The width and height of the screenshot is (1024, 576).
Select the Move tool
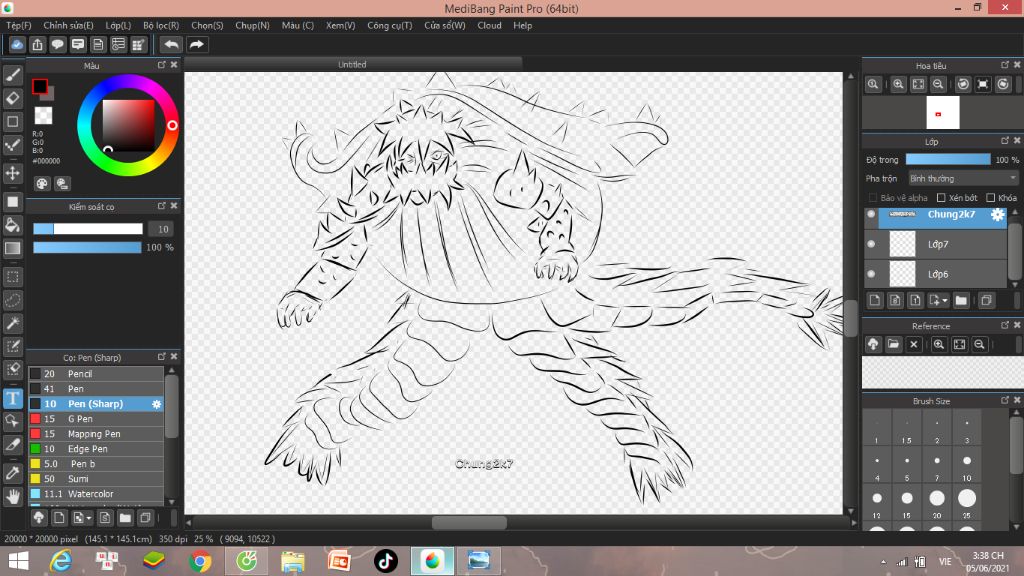(12, 173)
